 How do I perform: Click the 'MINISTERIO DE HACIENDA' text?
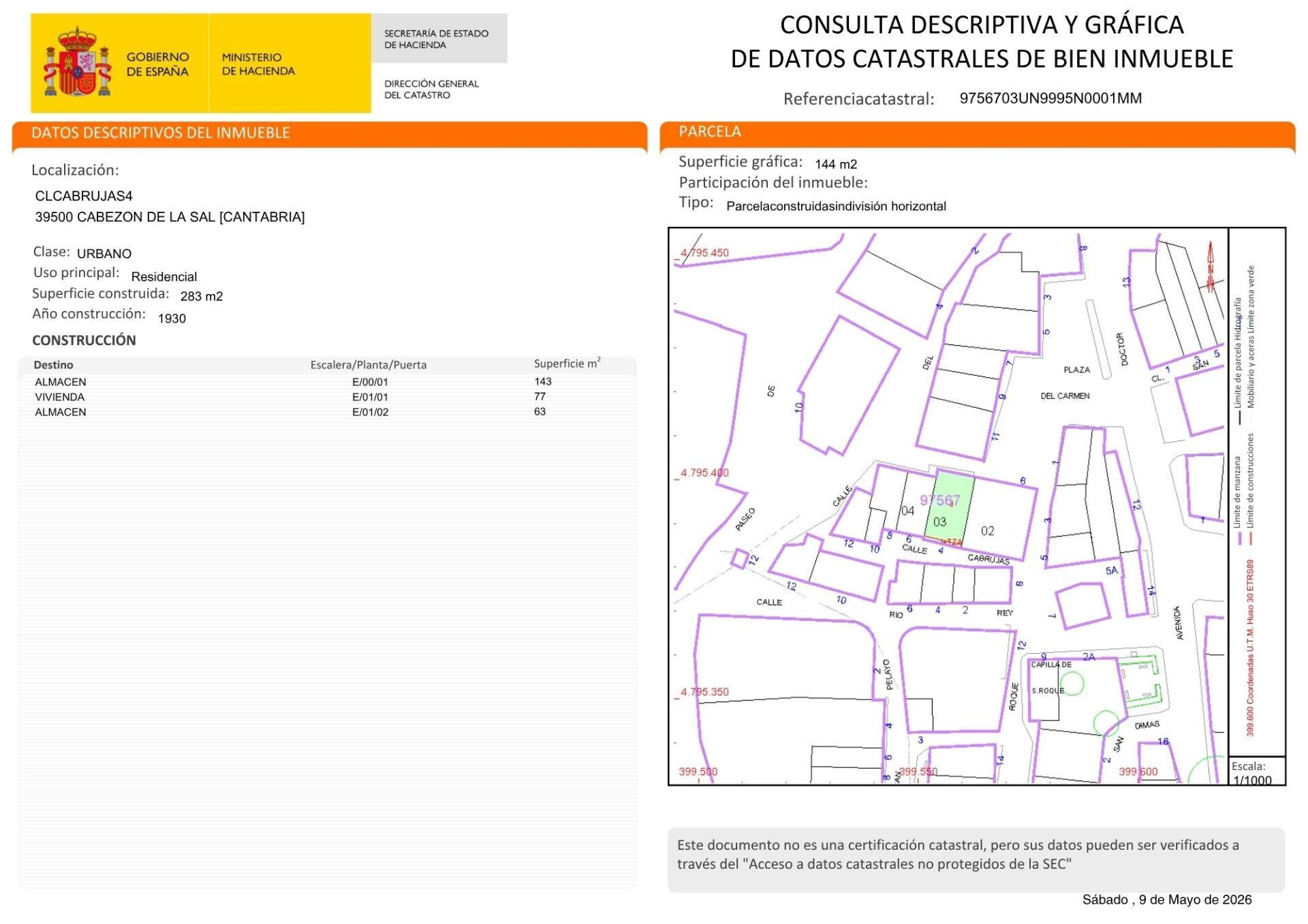[258, 64]
